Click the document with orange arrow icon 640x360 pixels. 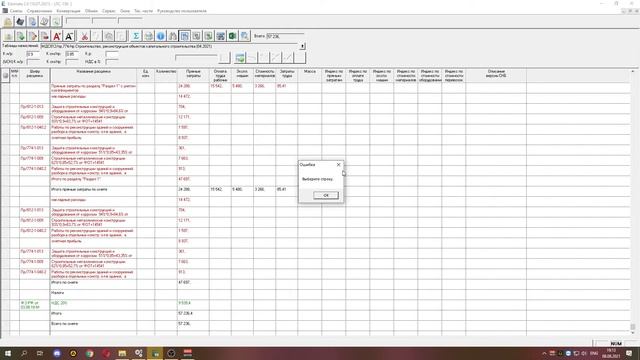point(33,36)
